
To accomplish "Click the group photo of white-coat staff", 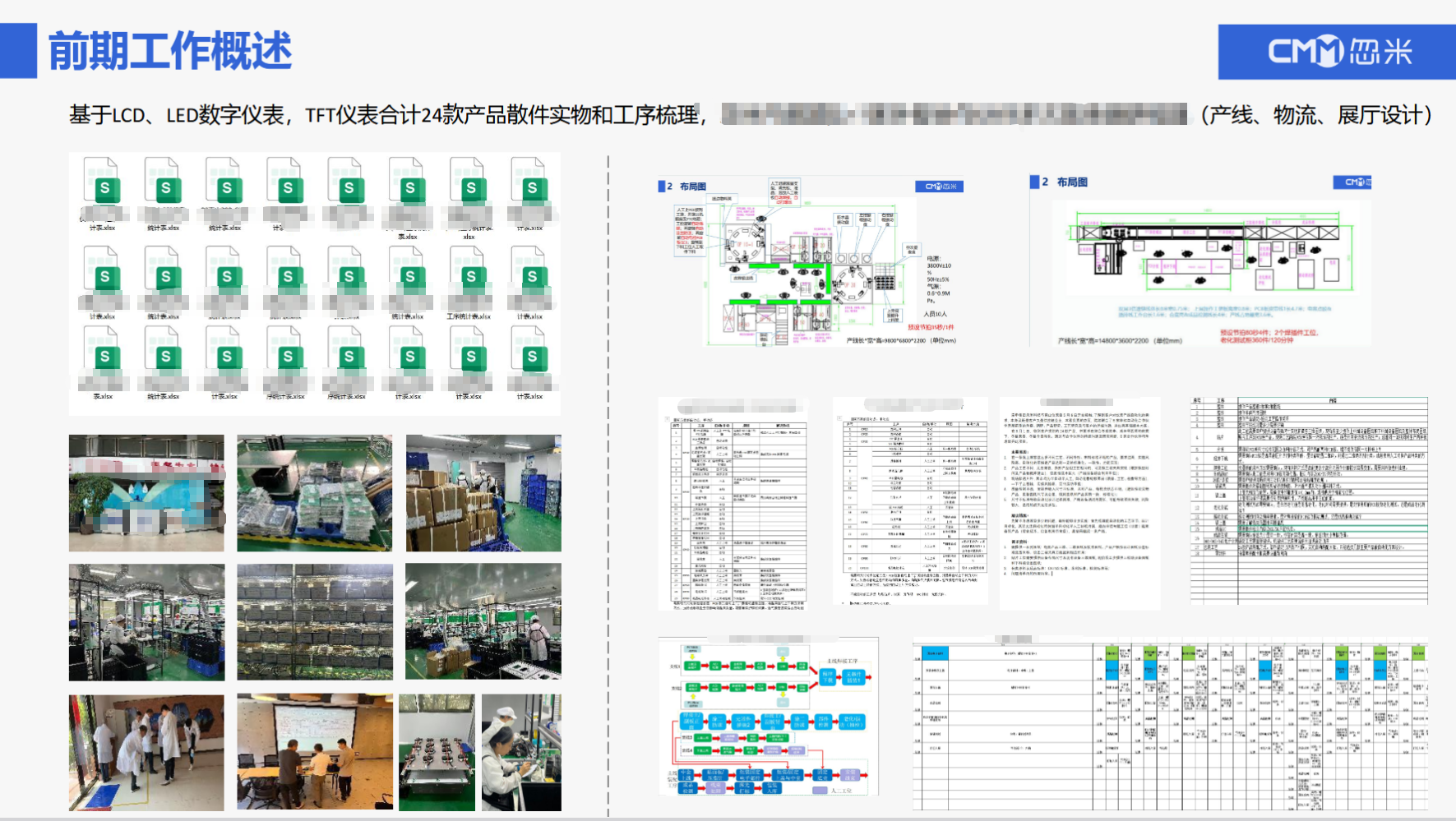I will 146,752.
